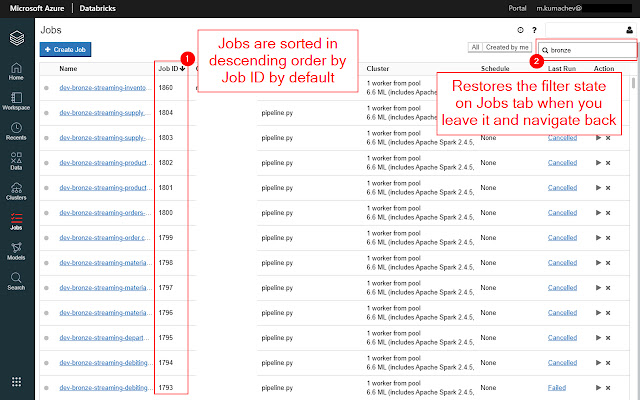Viewport: 640px width, 400px height.
Task: Click the Databricks logo in sidebar
Action: (17, 38)
